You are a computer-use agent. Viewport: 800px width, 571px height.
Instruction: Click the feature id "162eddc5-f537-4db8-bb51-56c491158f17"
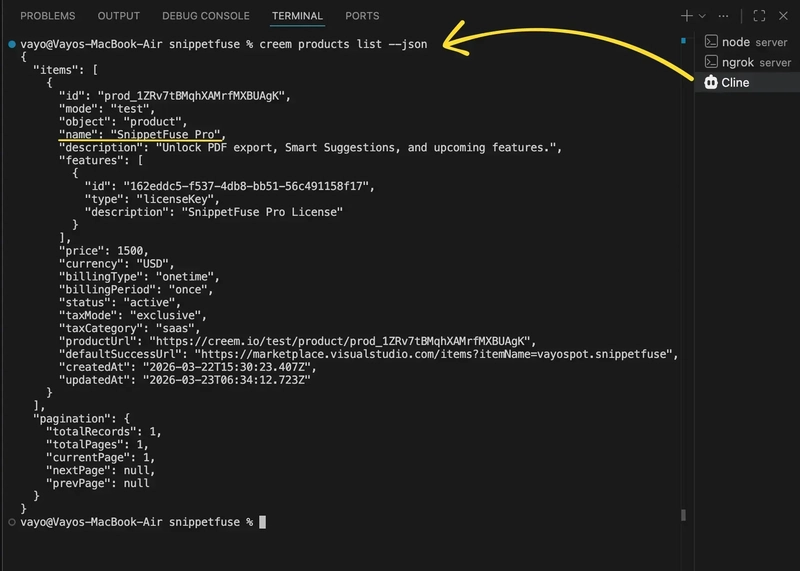tap(246, 186)
